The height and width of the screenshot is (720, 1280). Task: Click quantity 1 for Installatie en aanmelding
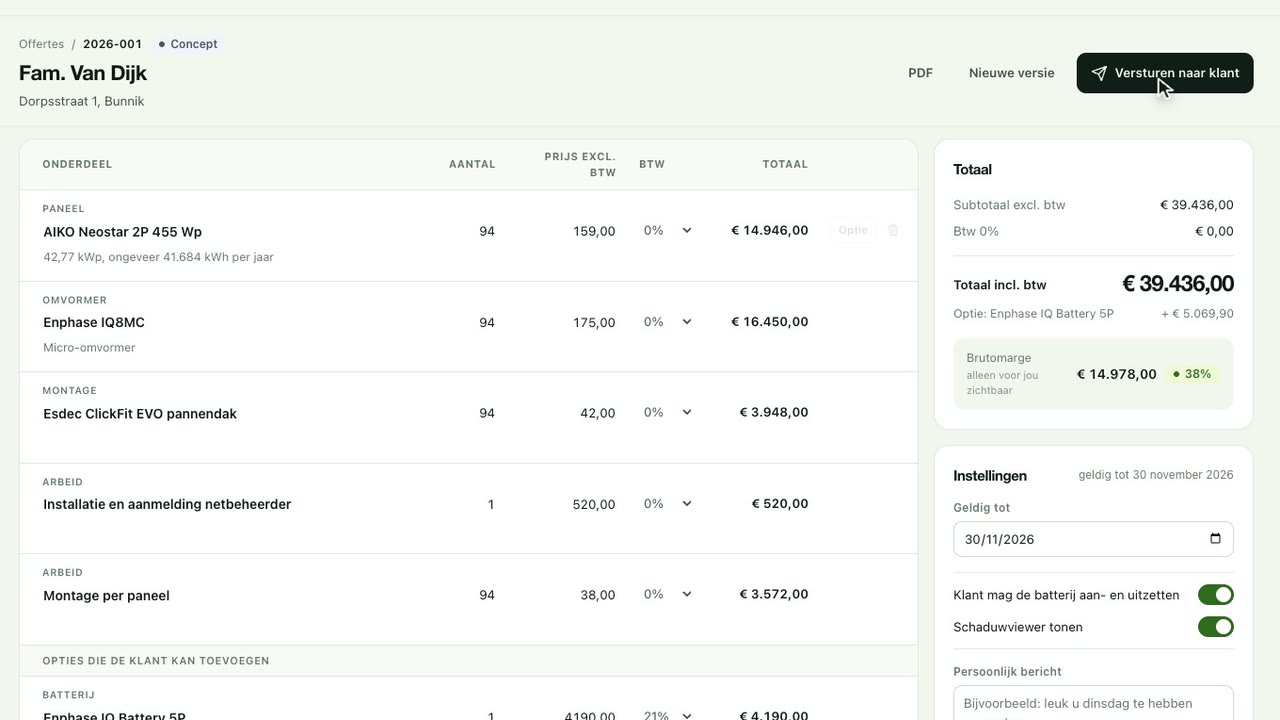pos(491,504)
